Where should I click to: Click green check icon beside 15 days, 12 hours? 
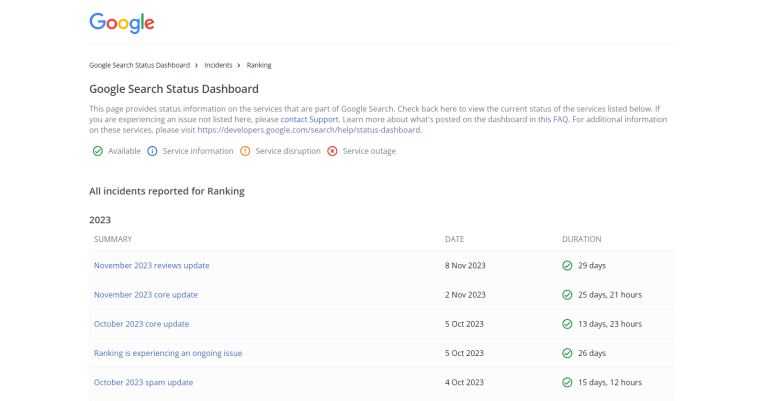coord(567,382)
